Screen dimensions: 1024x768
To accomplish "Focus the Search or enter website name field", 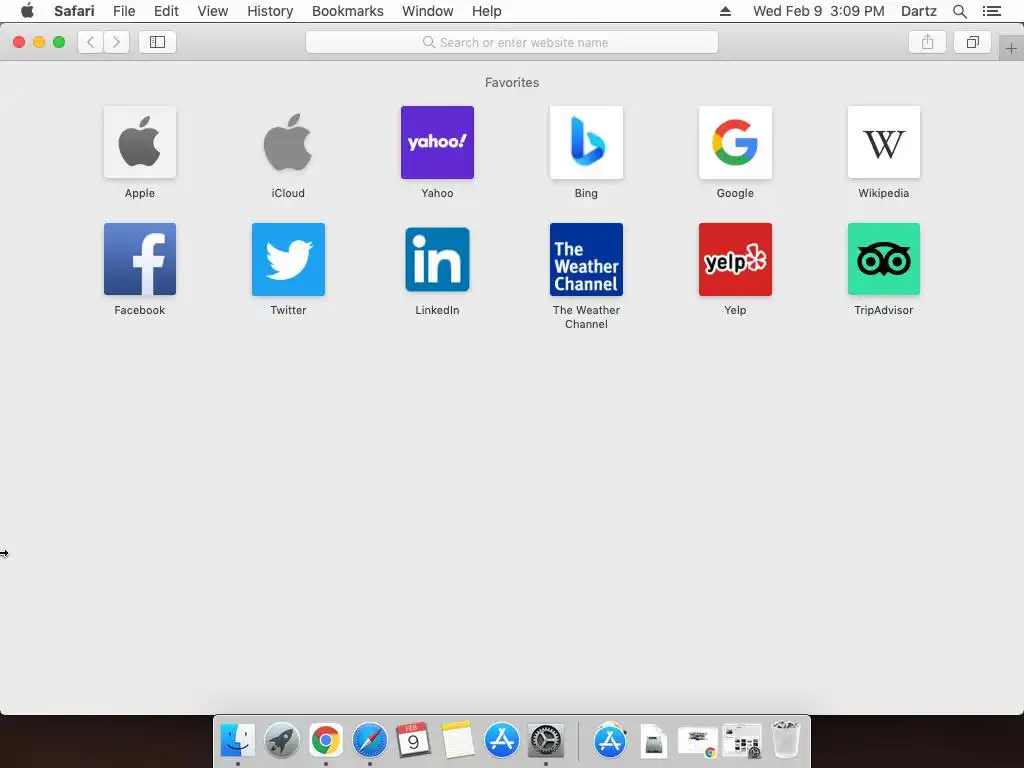I will coord(512,42).
